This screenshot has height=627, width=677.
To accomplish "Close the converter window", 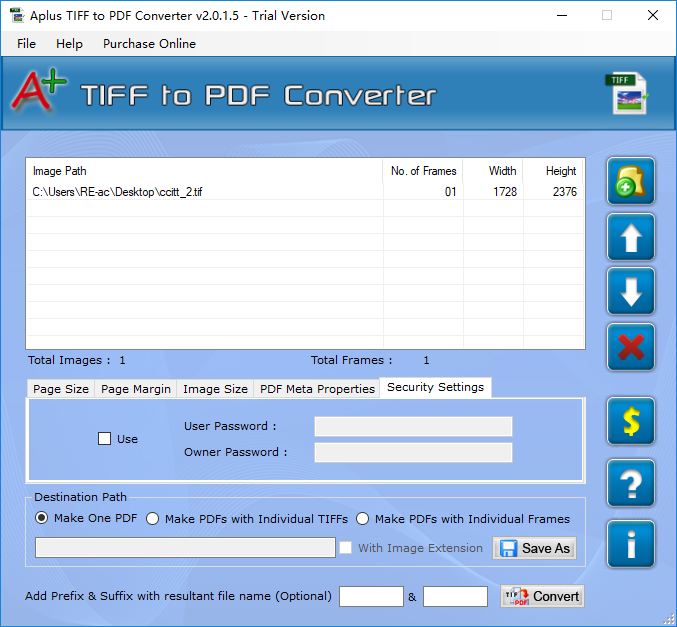I will pos(653,16).
